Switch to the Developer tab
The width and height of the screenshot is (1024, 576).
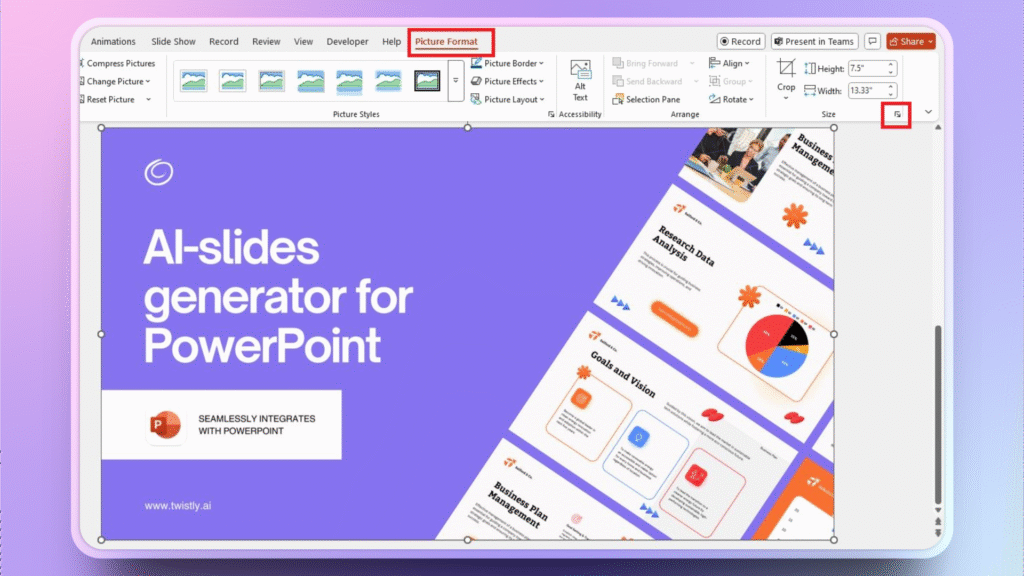pyautogui.click(x=347, y=41)
